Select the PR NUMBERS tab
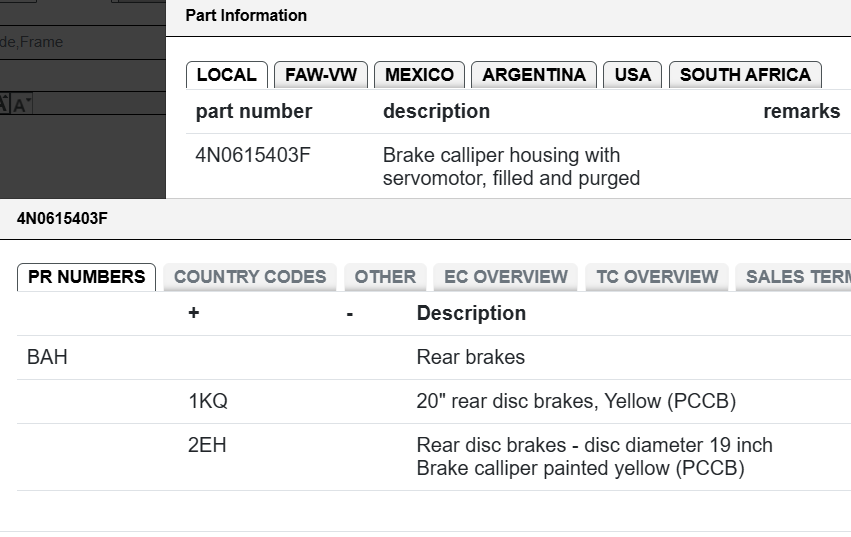The image size is (851, 537). 86,277
